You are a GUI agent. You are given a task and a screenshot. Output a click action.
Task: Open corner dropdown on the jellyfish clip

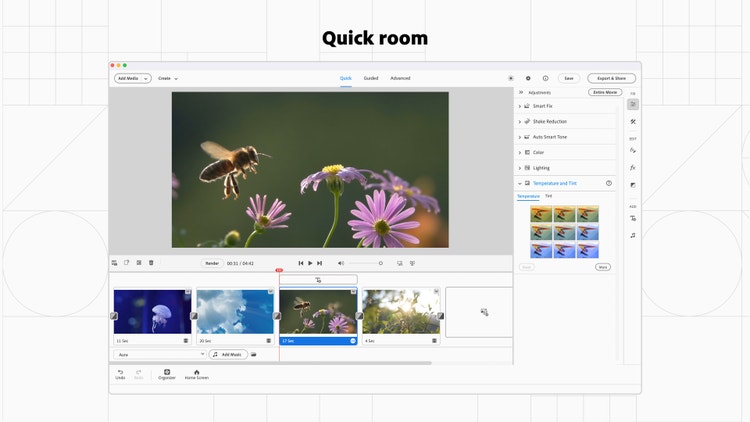tap(188, 291)
